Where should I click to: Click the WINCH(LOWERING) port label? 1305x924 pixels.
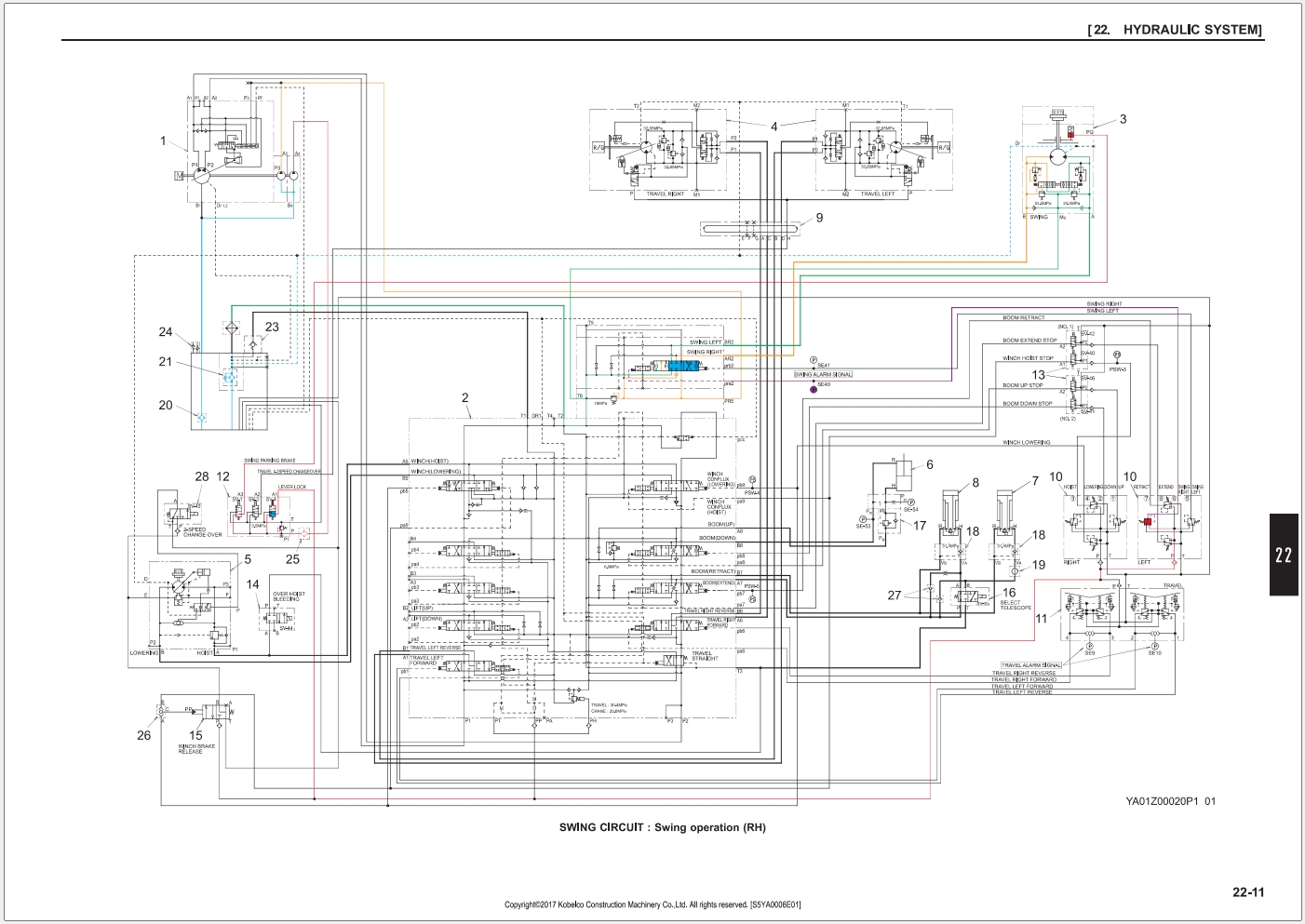(x=436, y=472)
